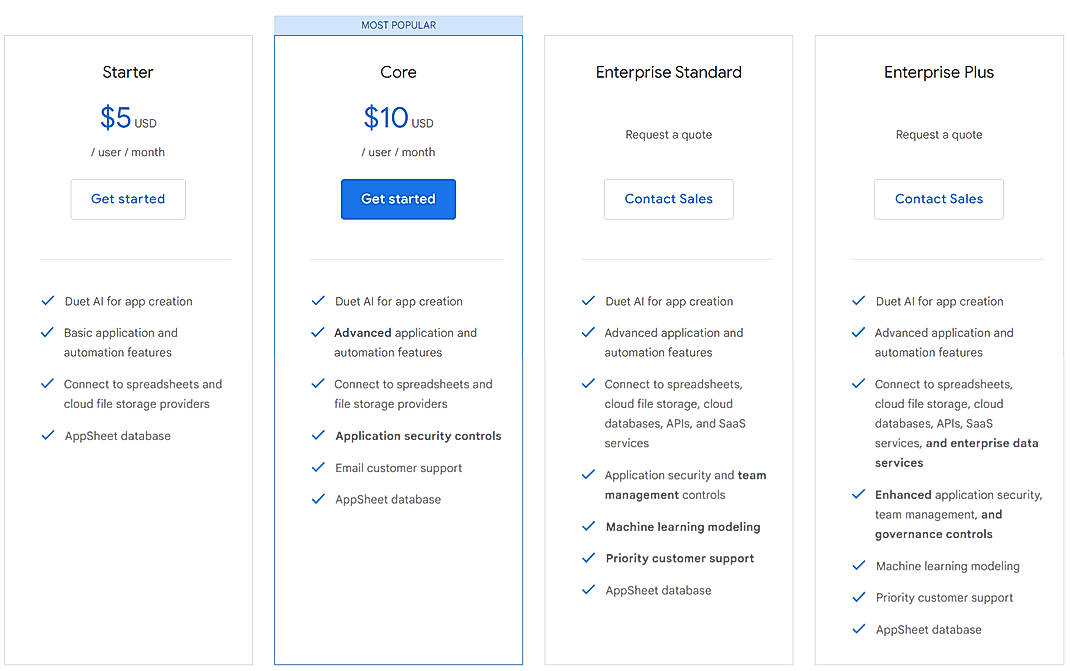The width and height of the screenshot is (1070, 671).
Task: Click the checkmark next to enterprise data services in Enterprise Plus
Action: 858,383
